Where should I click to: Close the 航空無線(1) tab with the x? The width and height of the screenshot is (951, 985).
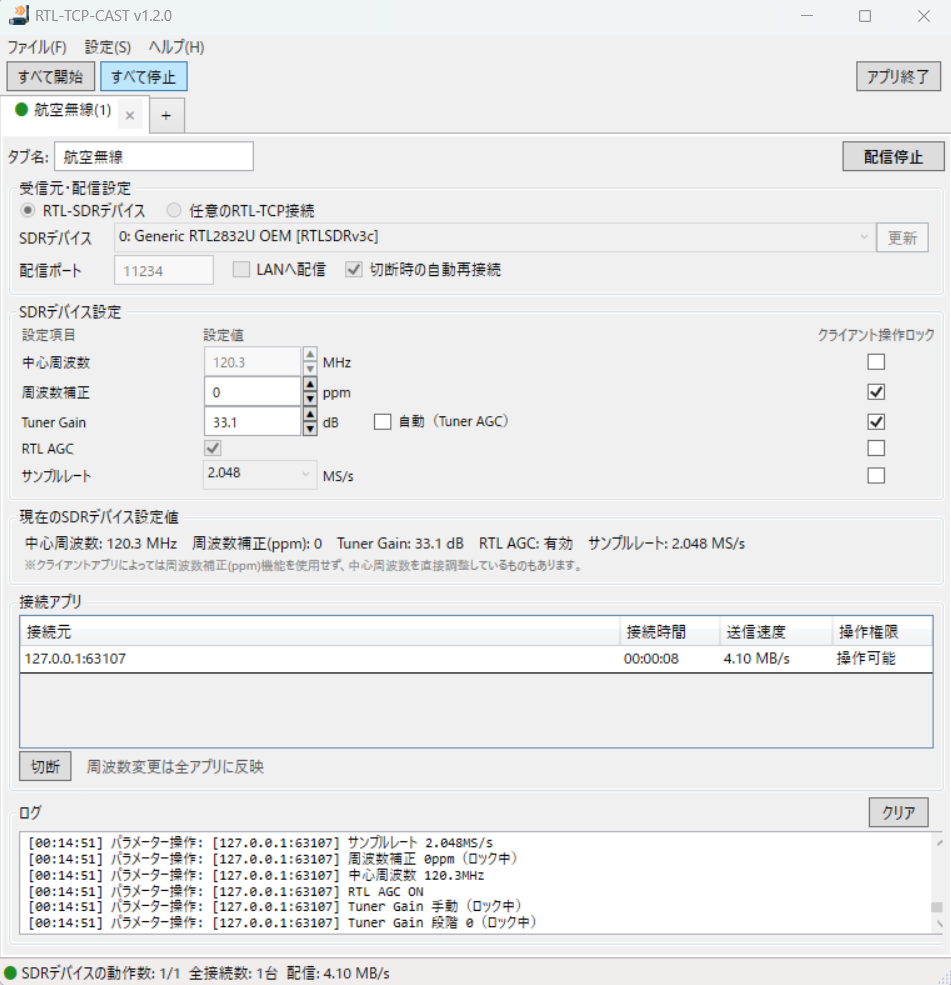(x=130, y=116)
